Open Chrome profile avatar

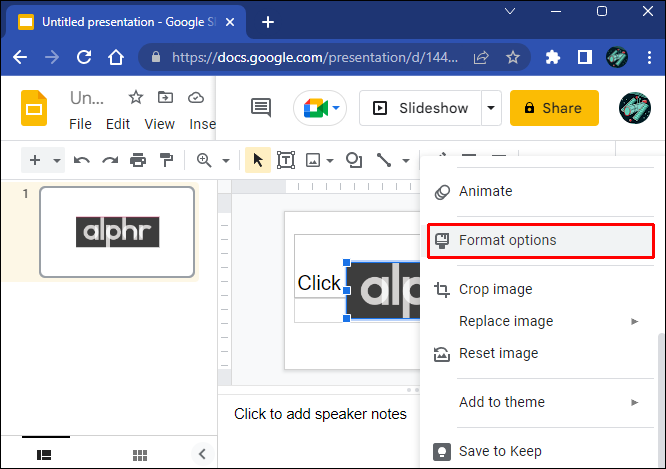click(616, 57)
